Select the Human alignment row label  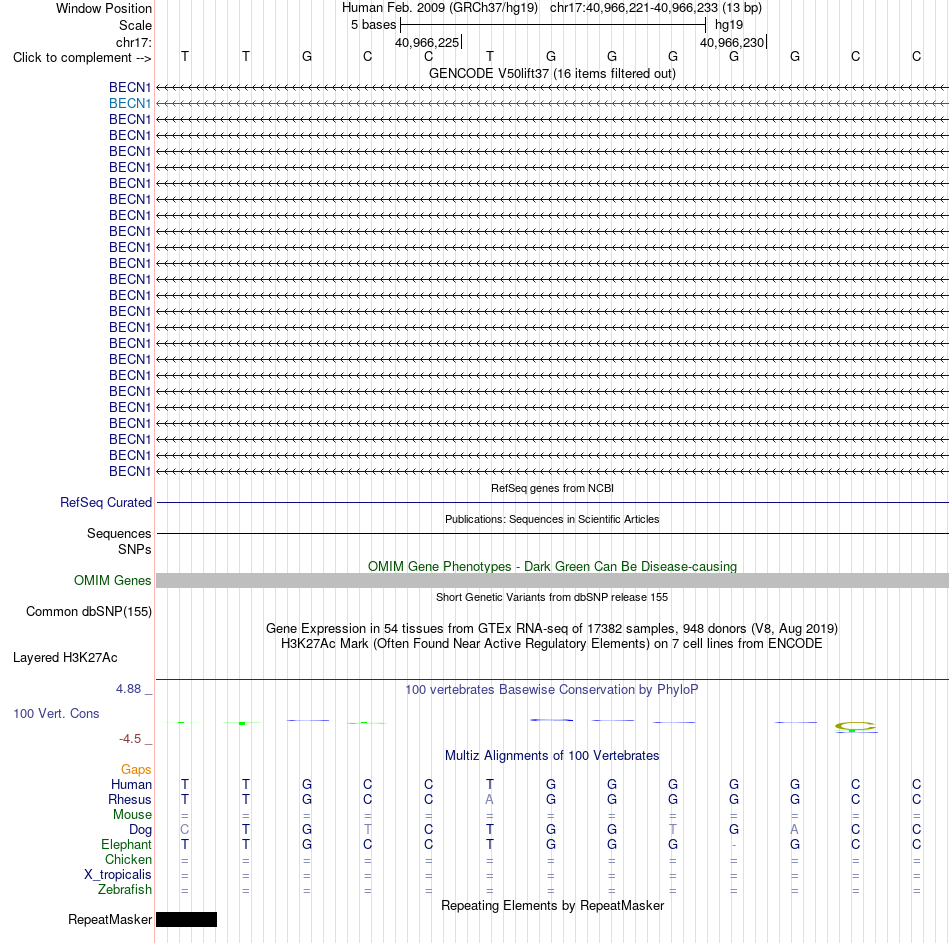coord(131,785)
